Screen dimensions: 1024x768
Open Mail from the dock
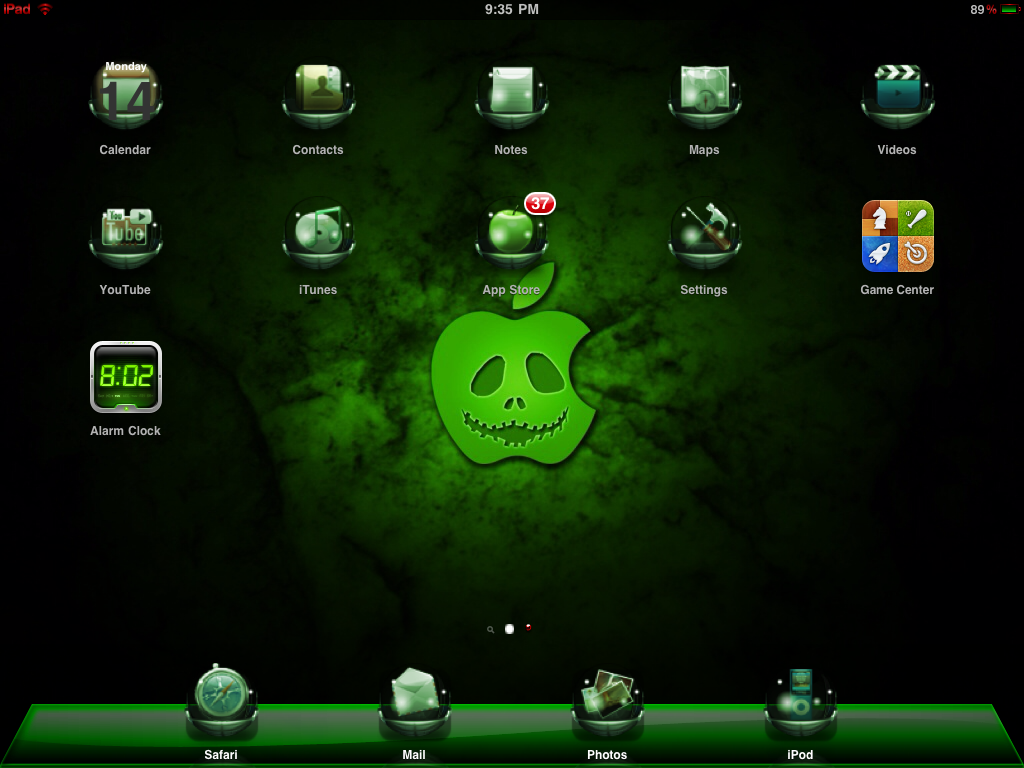415,702
